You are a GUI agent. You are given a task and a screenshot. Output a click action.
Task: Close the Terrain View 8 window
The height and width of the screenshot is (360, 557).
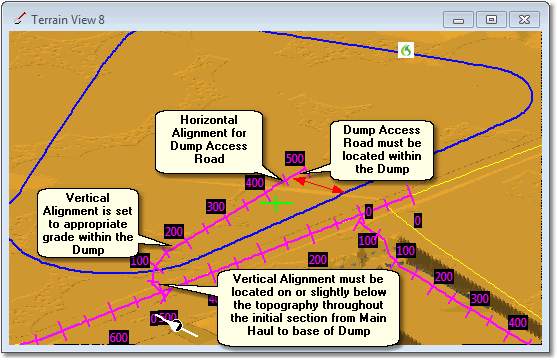point(524,20)
